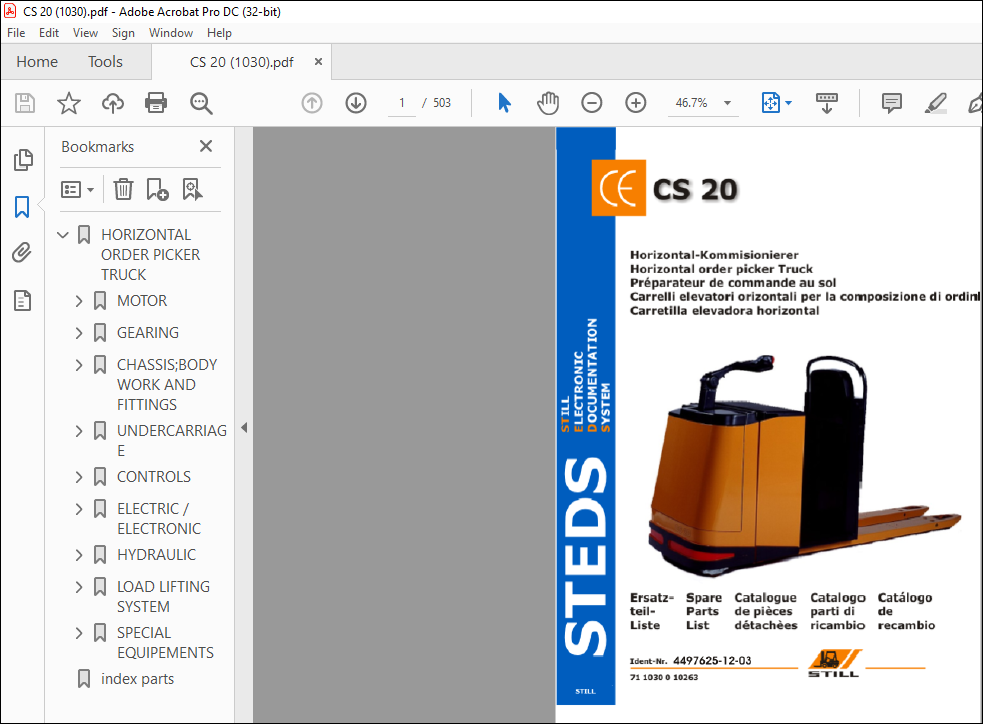Screen dimensions: 983x724
Task: Switch to the Home tab
Action: (37, 61)
